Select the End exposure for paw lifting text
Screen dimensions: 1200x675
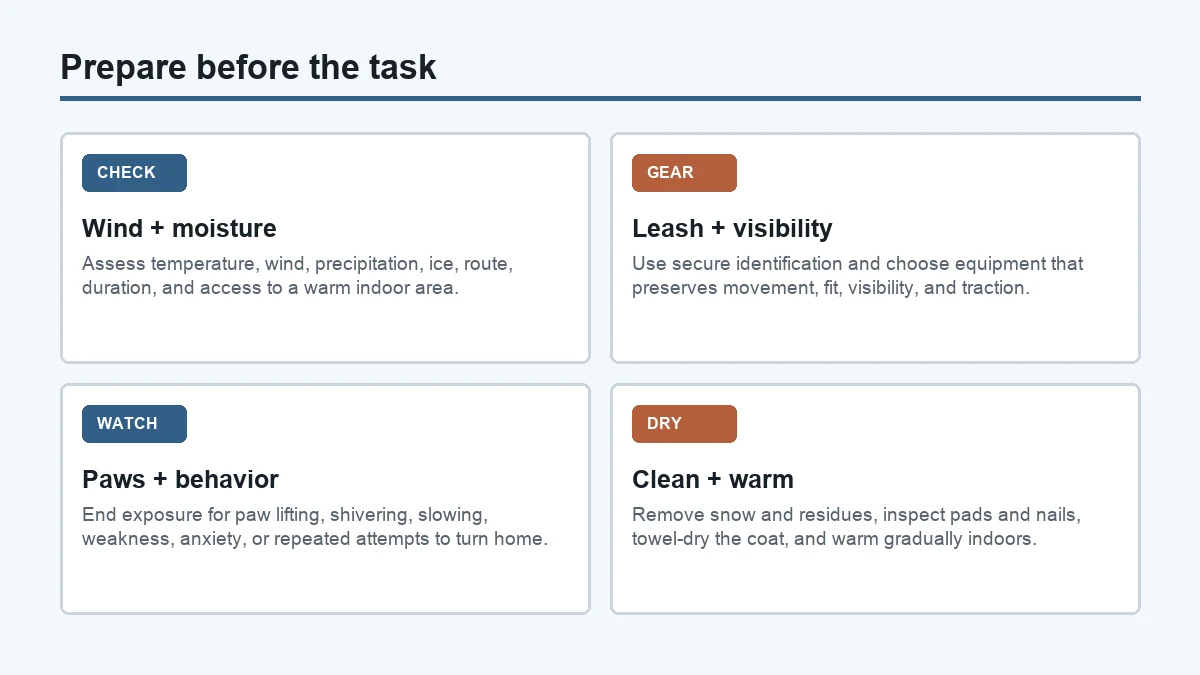pyautogui.click(x=314, y=527)
